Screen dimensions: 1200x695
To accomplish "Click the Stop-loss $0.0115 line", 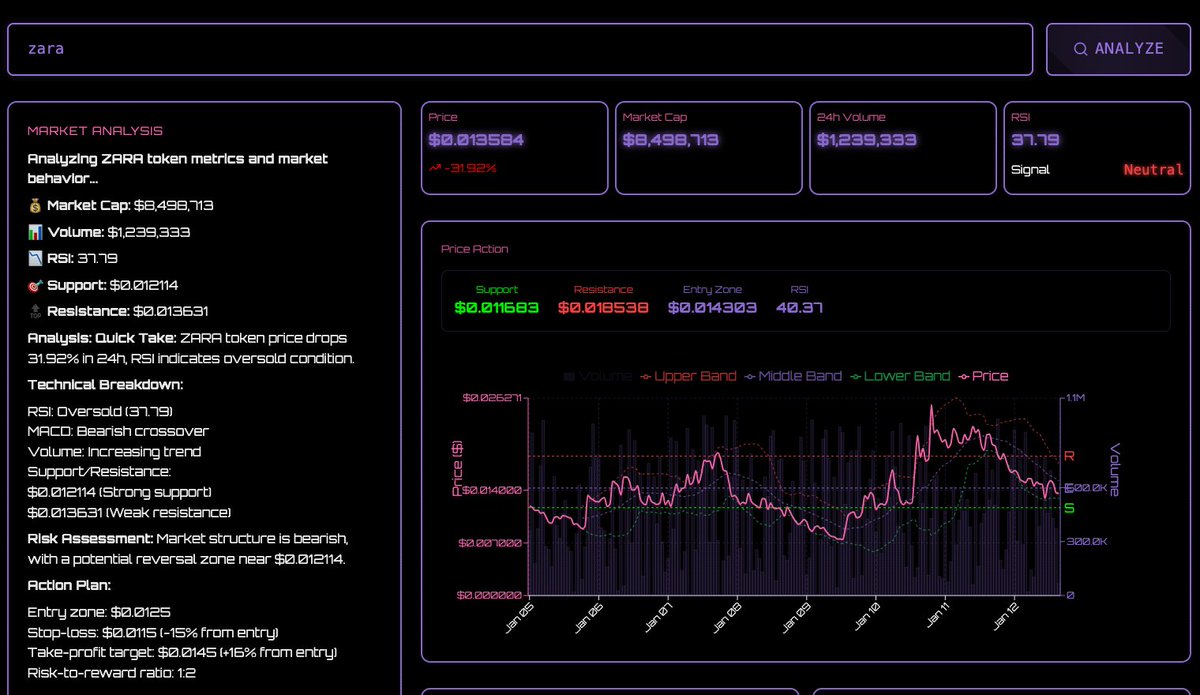I will coord(153,632).
